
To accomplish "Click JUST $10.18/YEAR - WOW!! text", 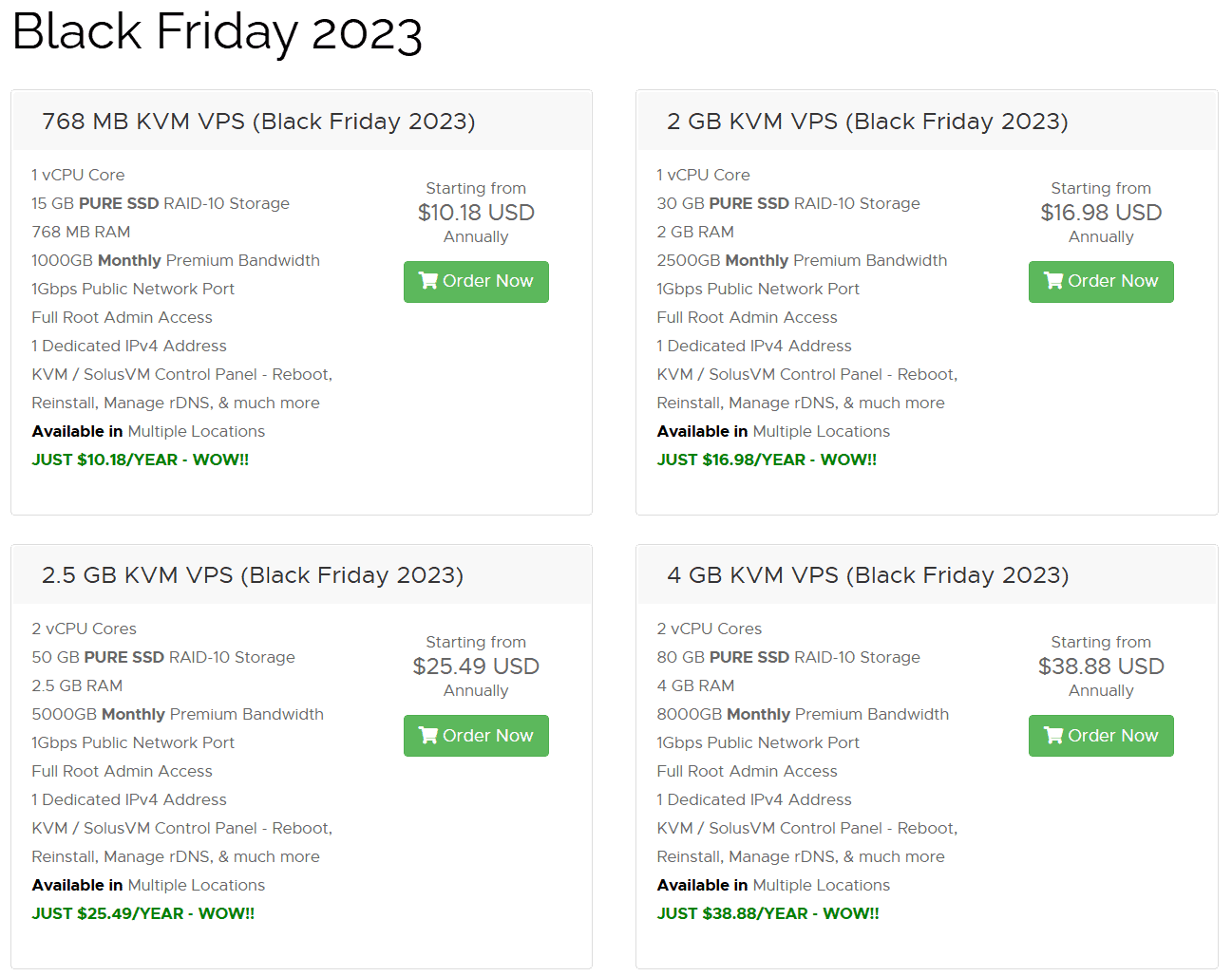I will coord(141,460).
